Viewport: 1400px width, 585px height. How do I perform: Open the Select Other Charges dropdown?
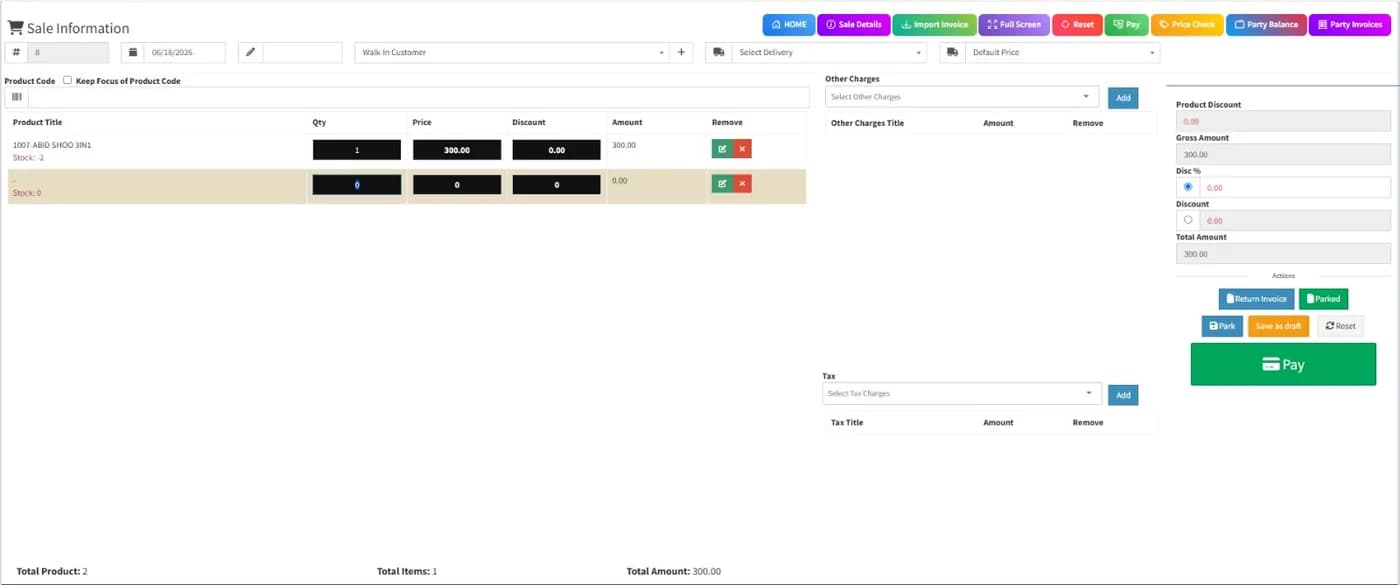(x=962, y=97)
